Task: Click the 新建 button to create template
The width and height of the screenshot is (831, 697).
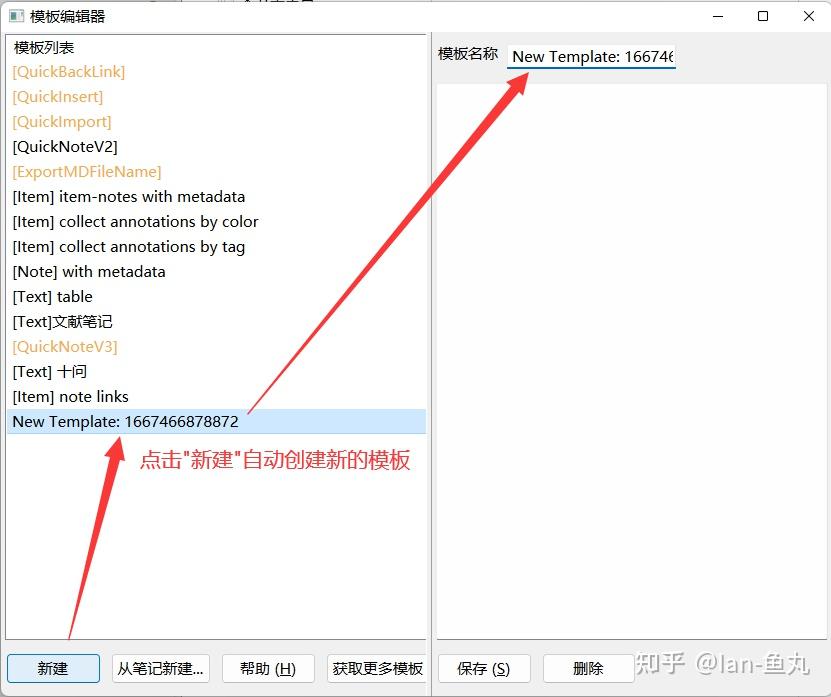Action: point(53,668)
